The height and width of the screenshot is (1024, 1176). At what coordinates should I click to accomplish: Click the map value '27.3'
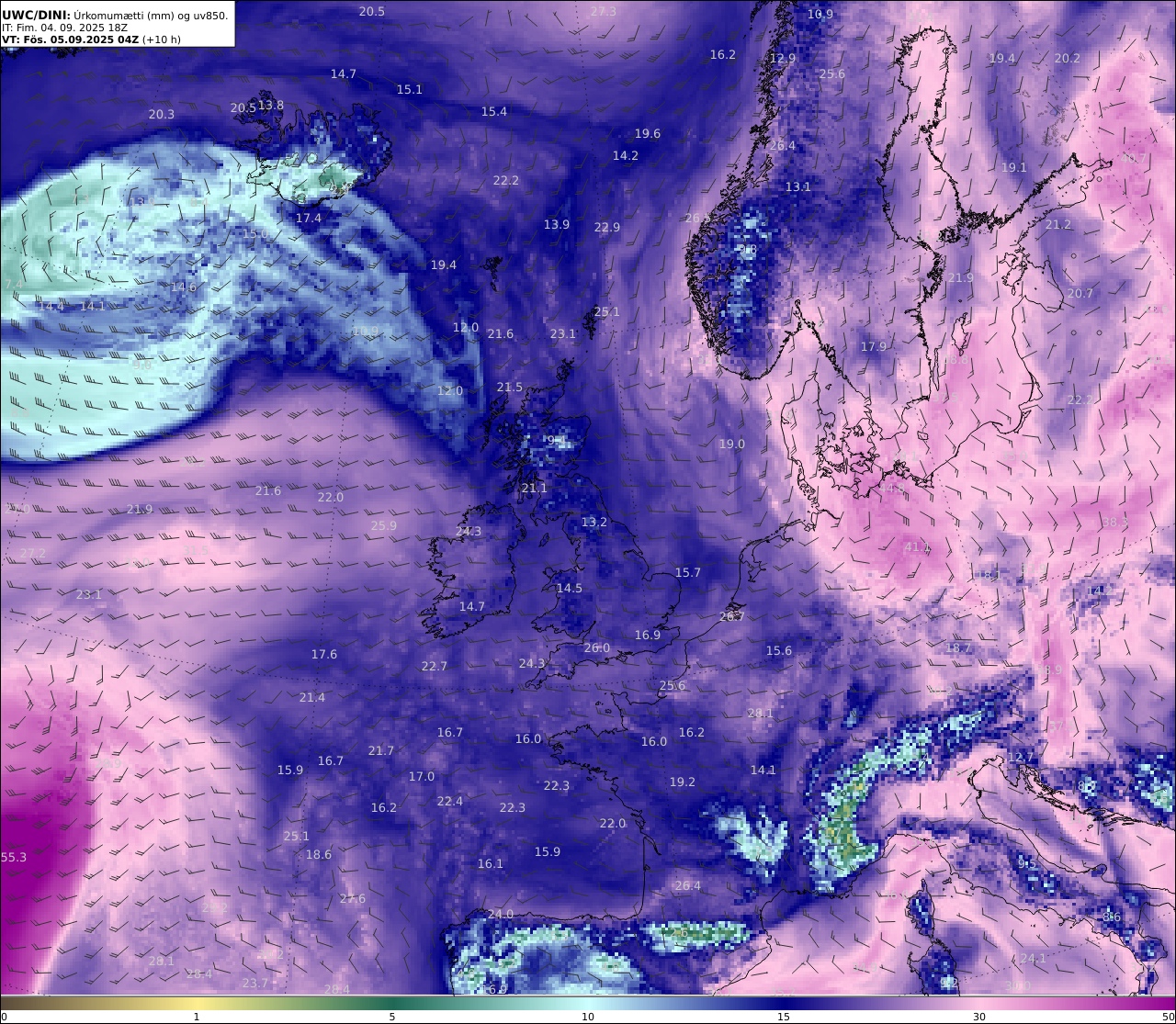[x=604, y=12]
